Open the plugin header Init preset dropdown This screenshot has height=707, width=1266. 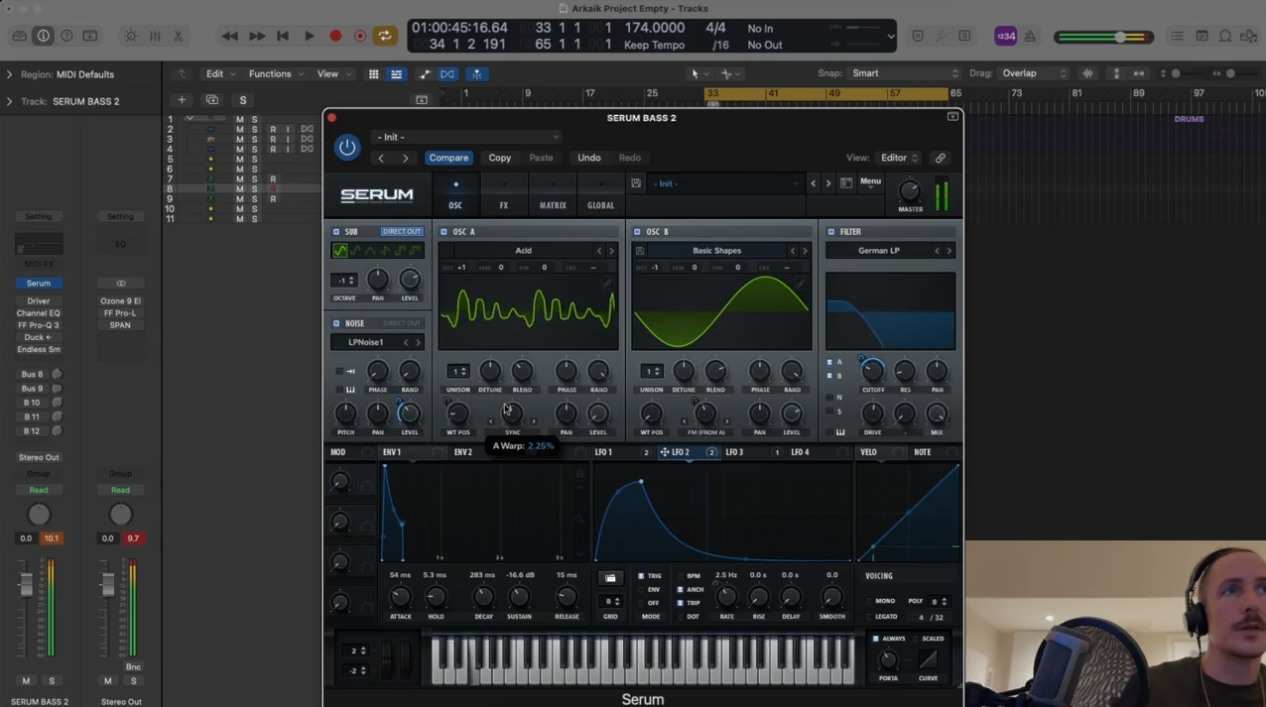pyautogui.click(x=466, y=137)
